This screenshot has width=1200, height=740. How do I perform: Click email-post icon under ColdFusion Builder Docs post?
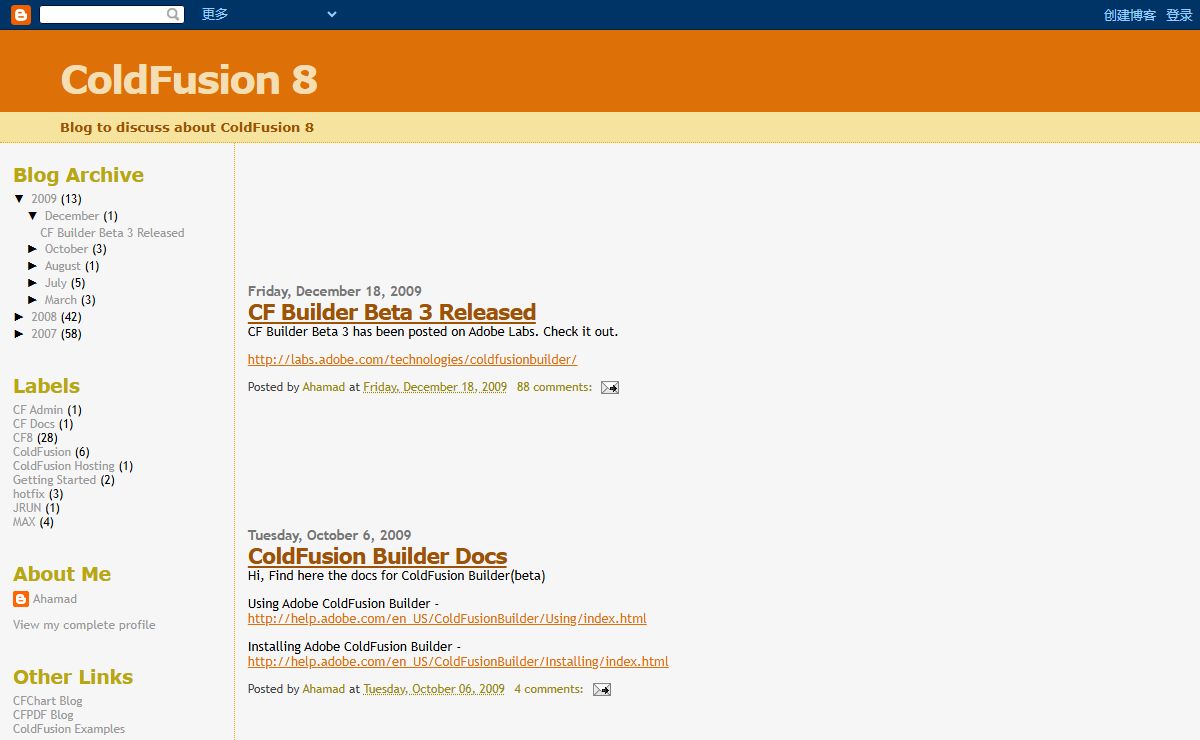601,690
